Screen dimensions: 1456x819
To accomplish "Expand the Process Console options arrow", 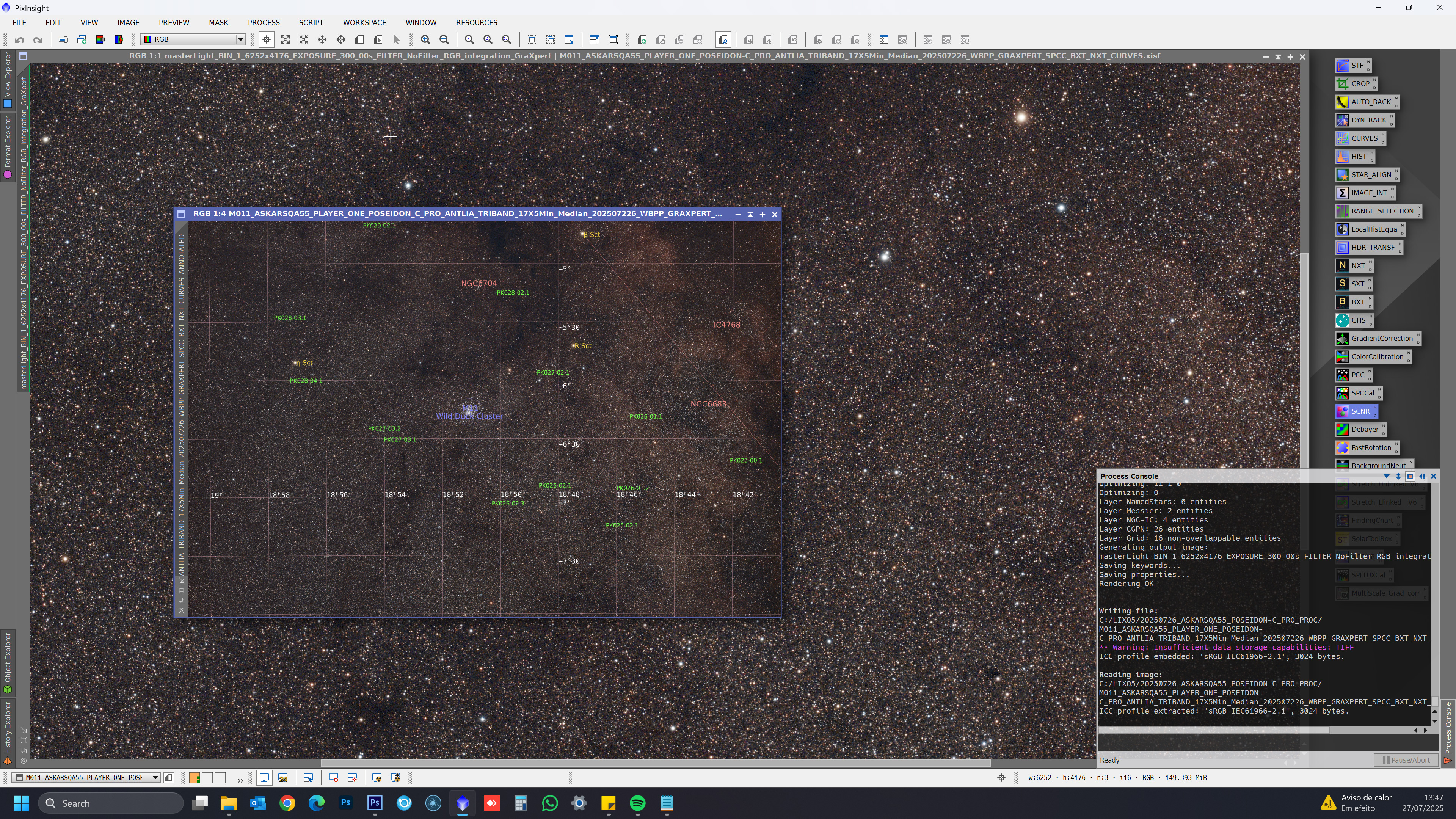I will pos(1387,476).
